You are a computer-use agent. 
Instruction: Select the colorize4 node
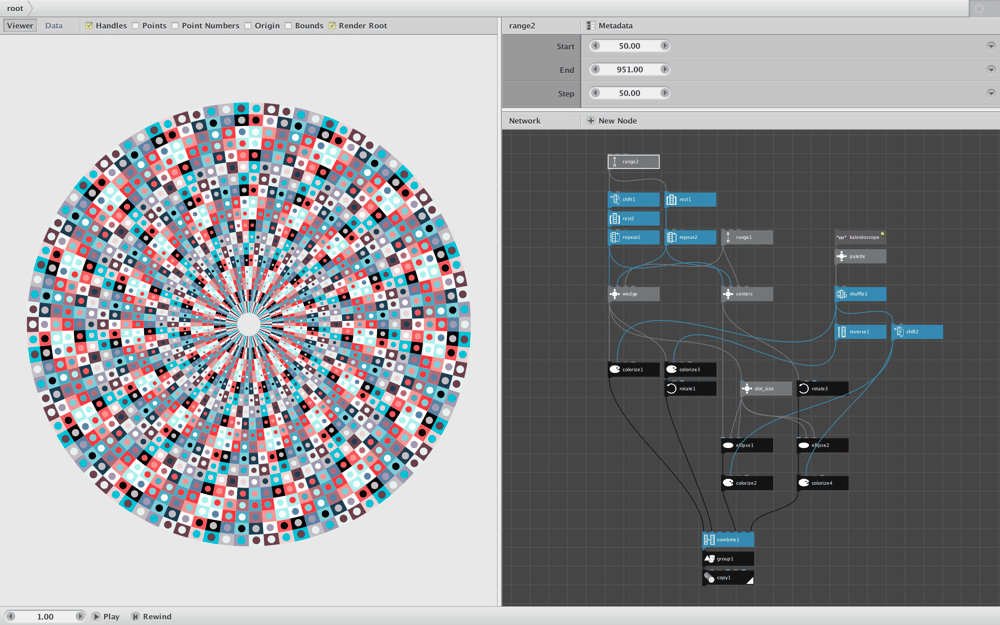(x=823, y=483)
